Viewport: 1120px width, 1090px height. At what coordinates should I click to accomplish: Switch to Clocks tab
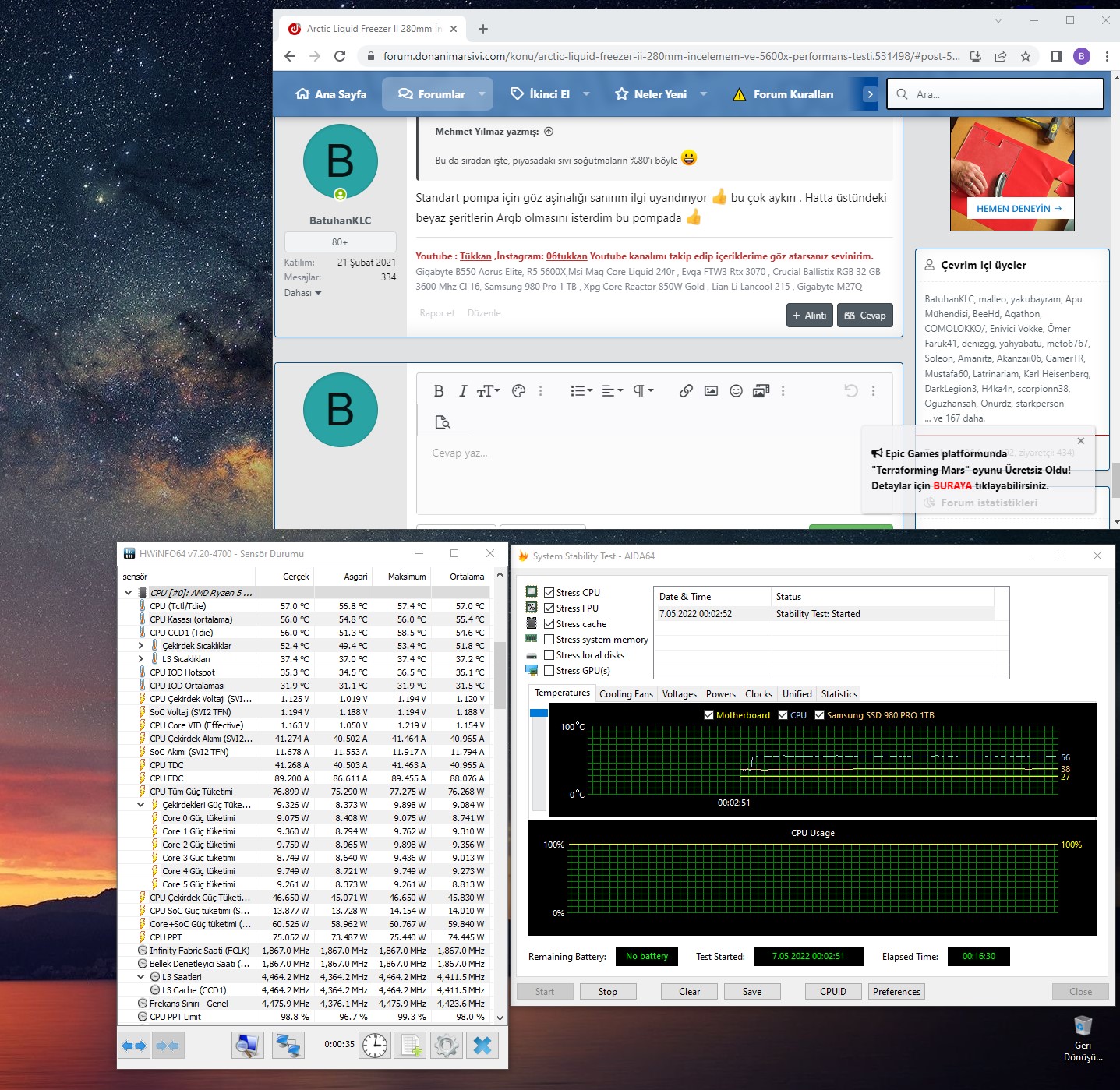(758, 694)
